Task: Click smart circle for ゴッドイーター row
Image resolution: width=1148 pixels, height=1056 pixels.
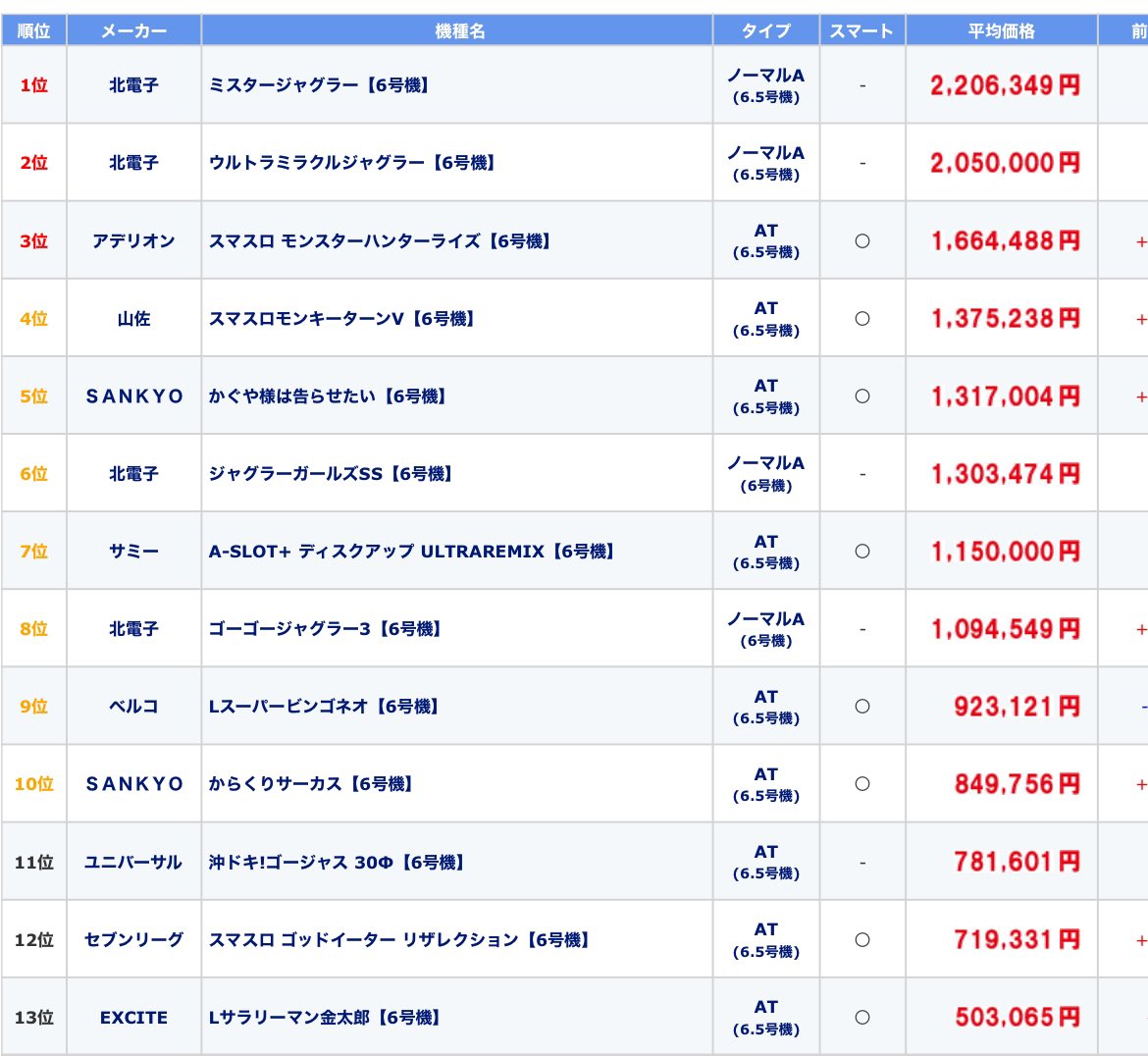Action: (862, 940)
